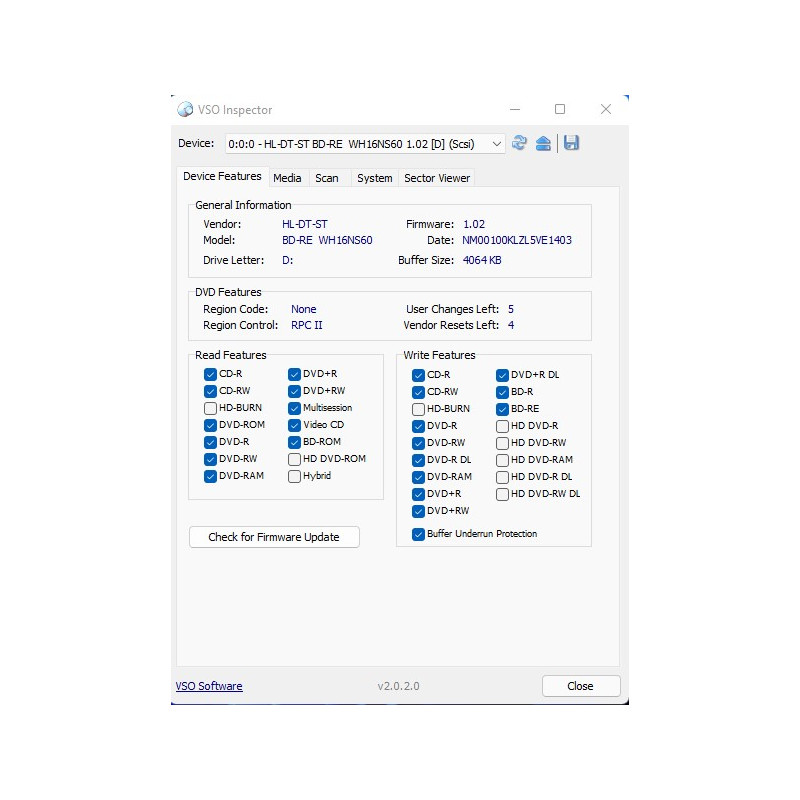
Task: Toggle the DVD-ROM read checkbox
Action: 210,425
